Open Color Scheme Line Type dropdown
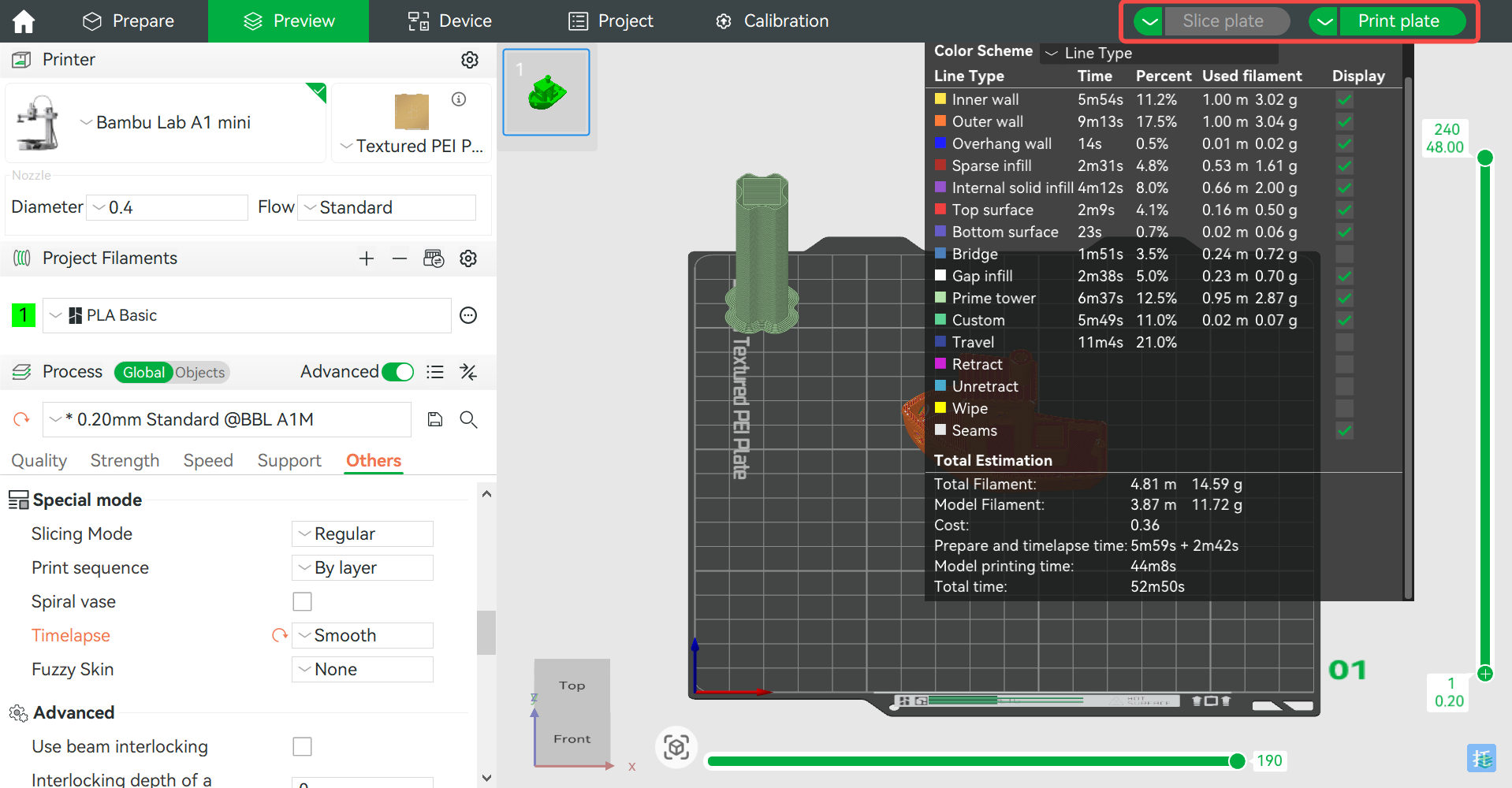 tap(1159, 53)
